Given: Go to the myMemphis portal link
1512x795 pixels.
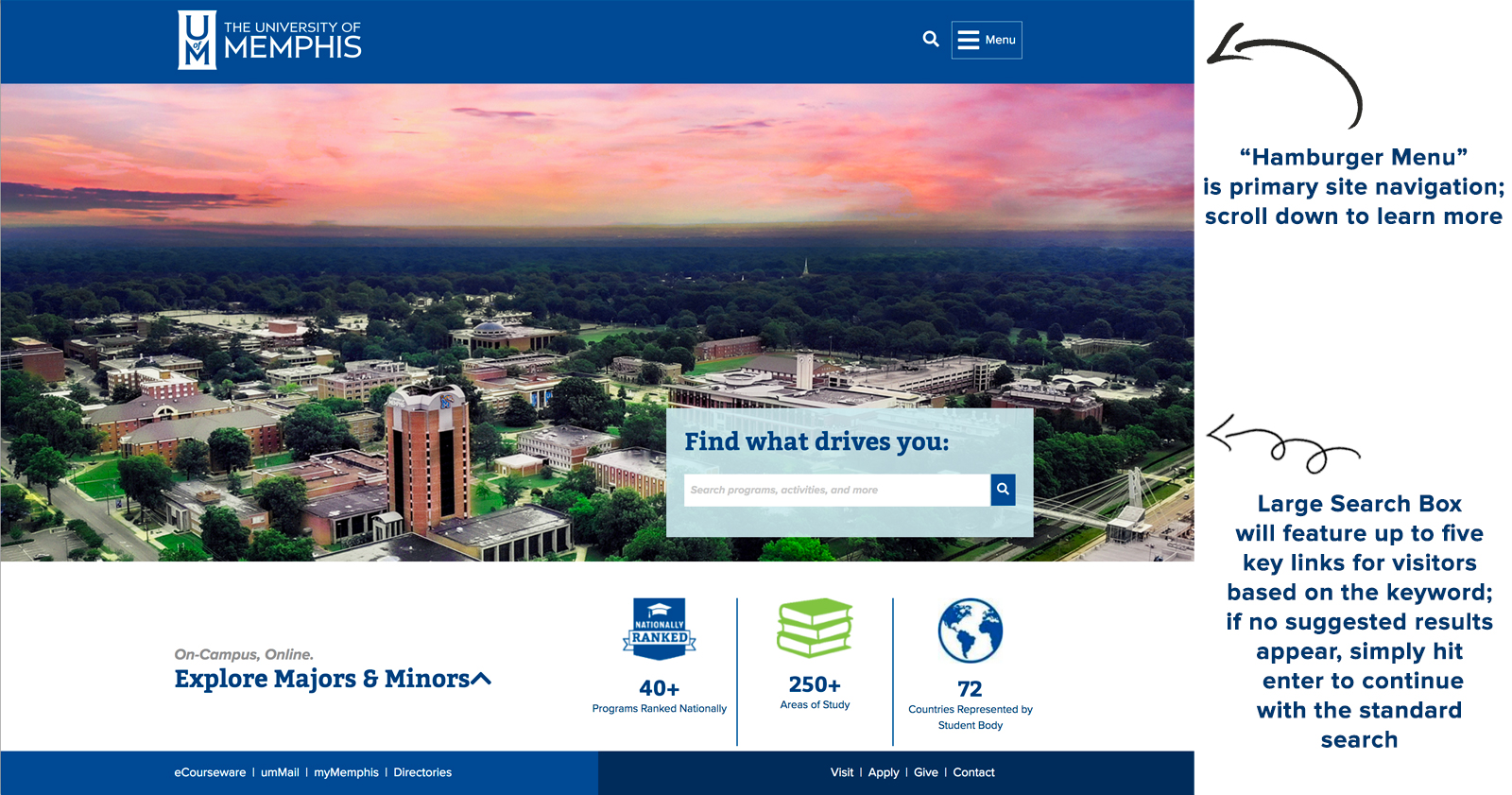Looking at the screenshot, I should click(x=346, y=772).
